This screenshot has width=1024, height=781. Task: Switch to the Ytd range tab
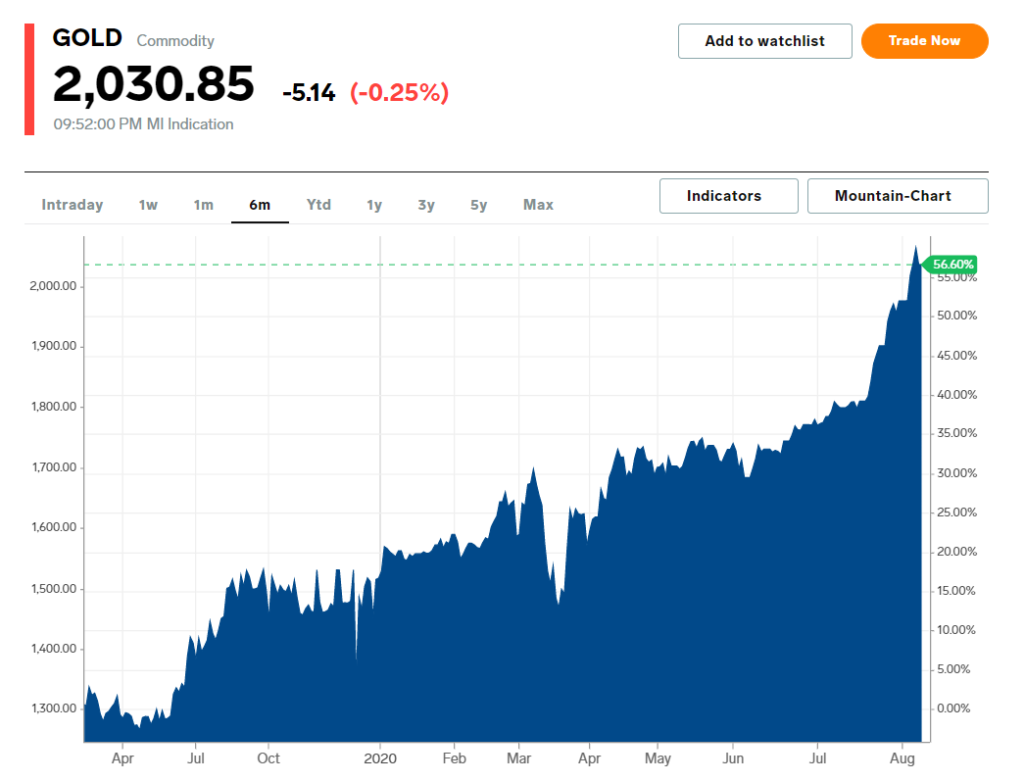319,205
